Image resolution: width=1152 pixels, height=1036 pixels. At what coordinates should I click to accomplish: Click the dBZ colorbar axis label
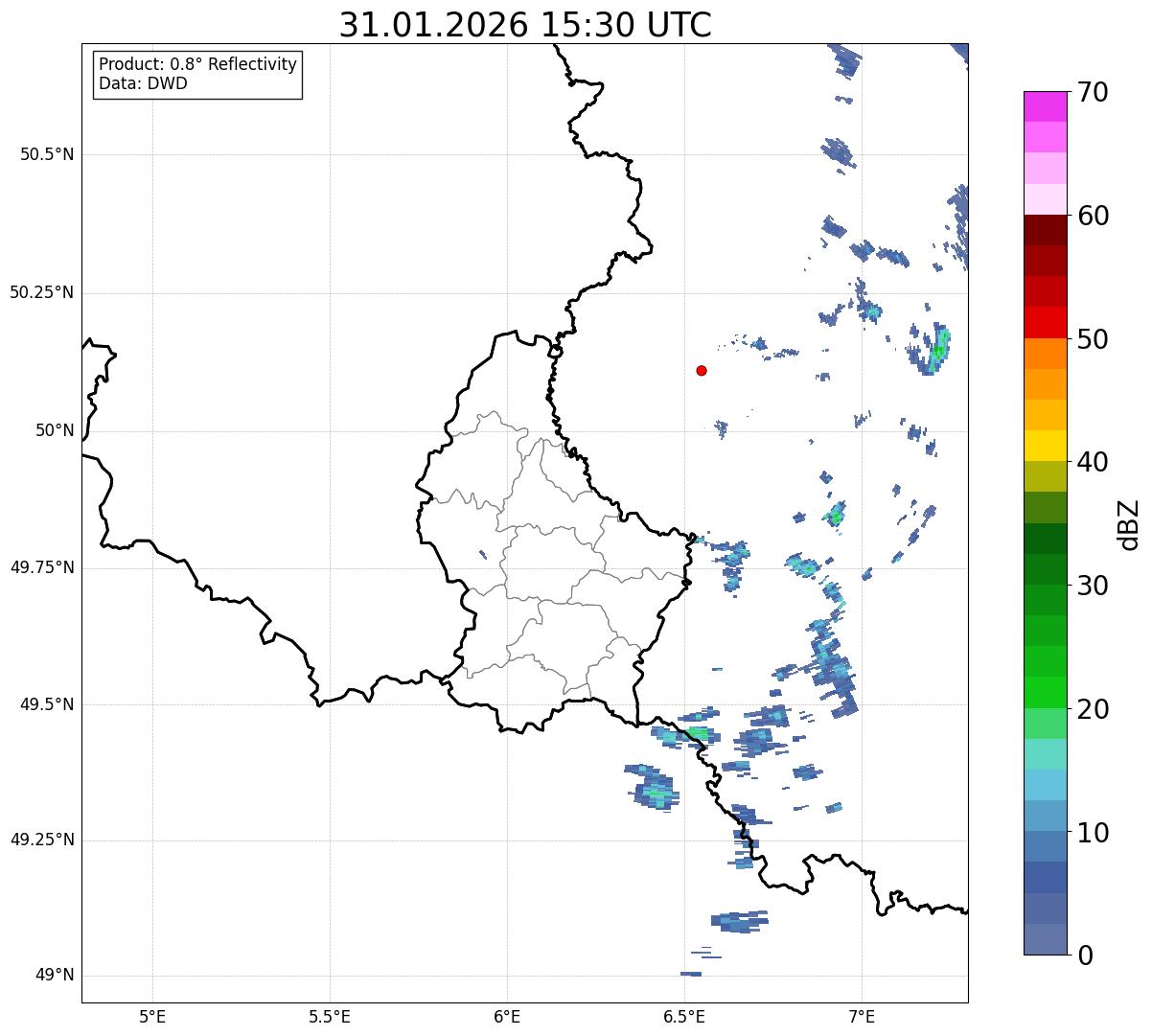coord(1129,523)
